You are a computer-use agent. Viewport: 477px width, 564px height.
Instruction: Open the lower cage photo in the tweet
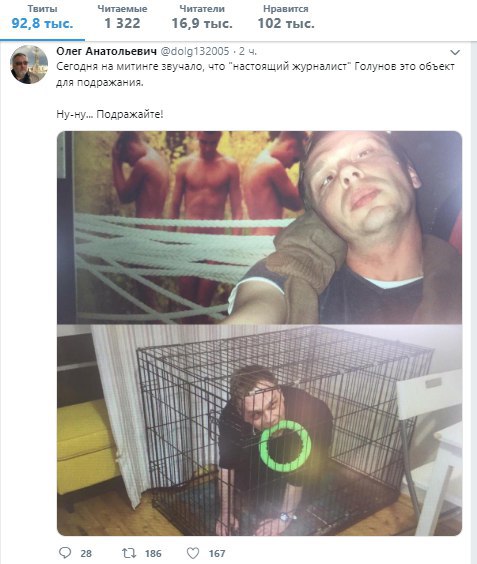click(x=259, y=430)
